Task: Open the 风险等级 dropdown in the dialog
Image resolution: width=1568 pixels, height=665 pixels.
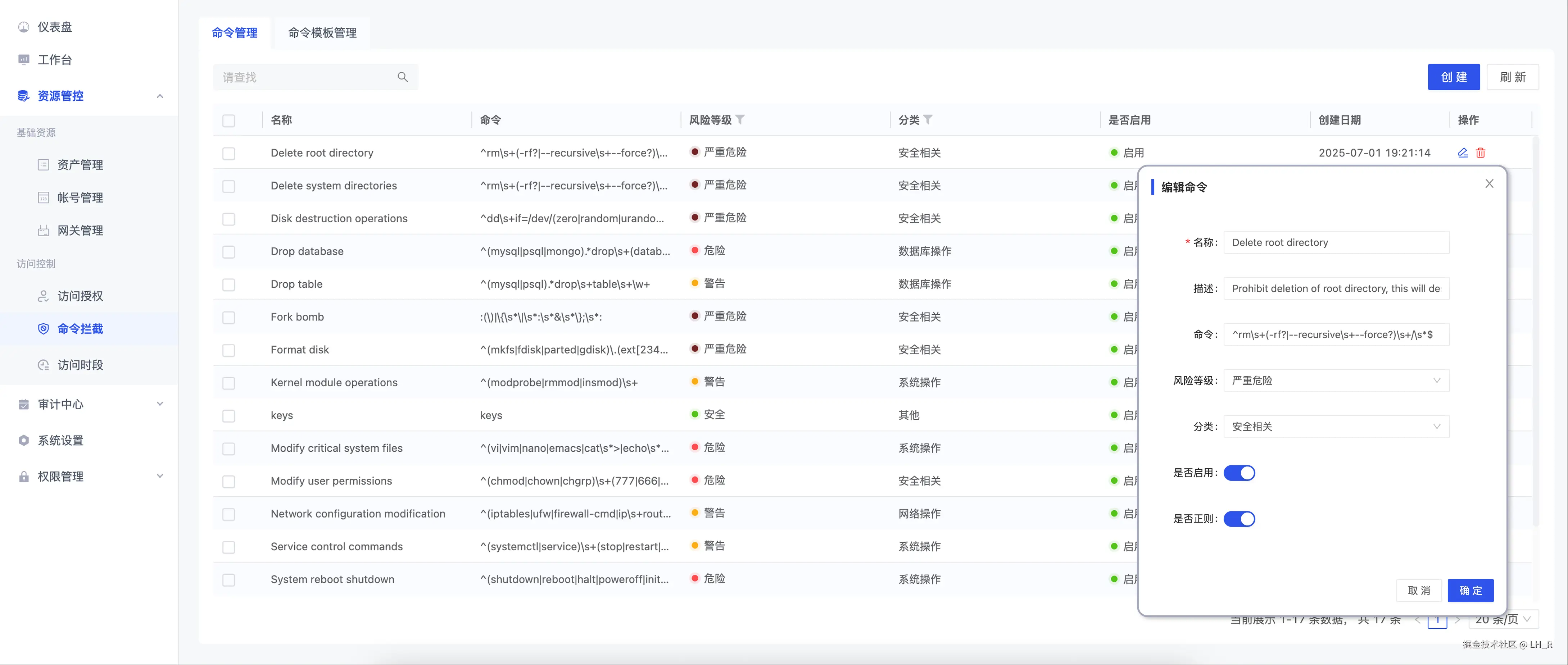Action: (x=1336, y=381)
